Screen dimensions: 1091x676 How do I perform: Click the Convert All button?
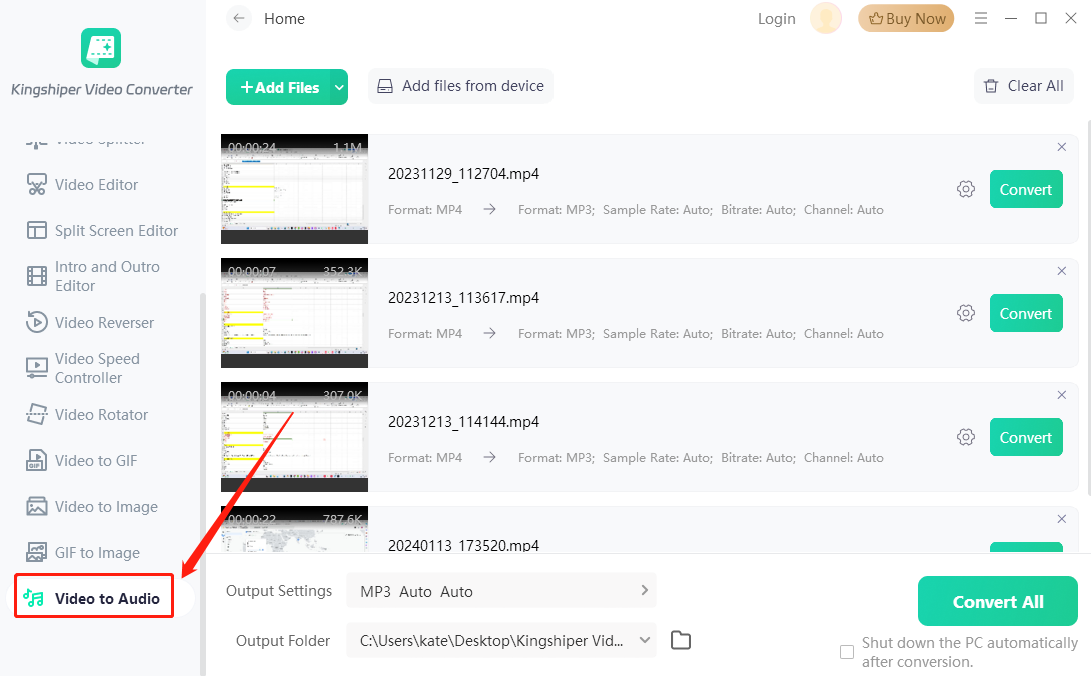(x=998, y=601)
